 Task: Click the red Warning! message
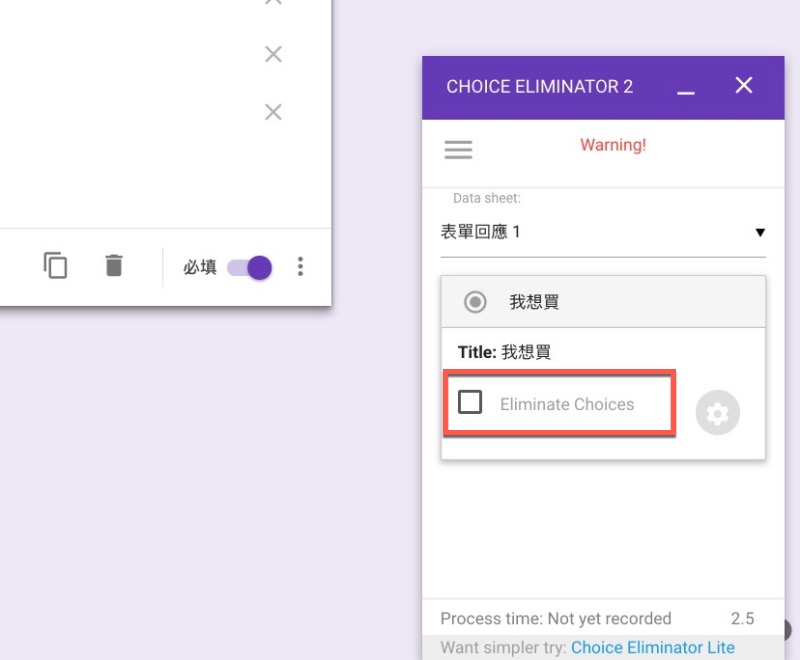point(613,145)
